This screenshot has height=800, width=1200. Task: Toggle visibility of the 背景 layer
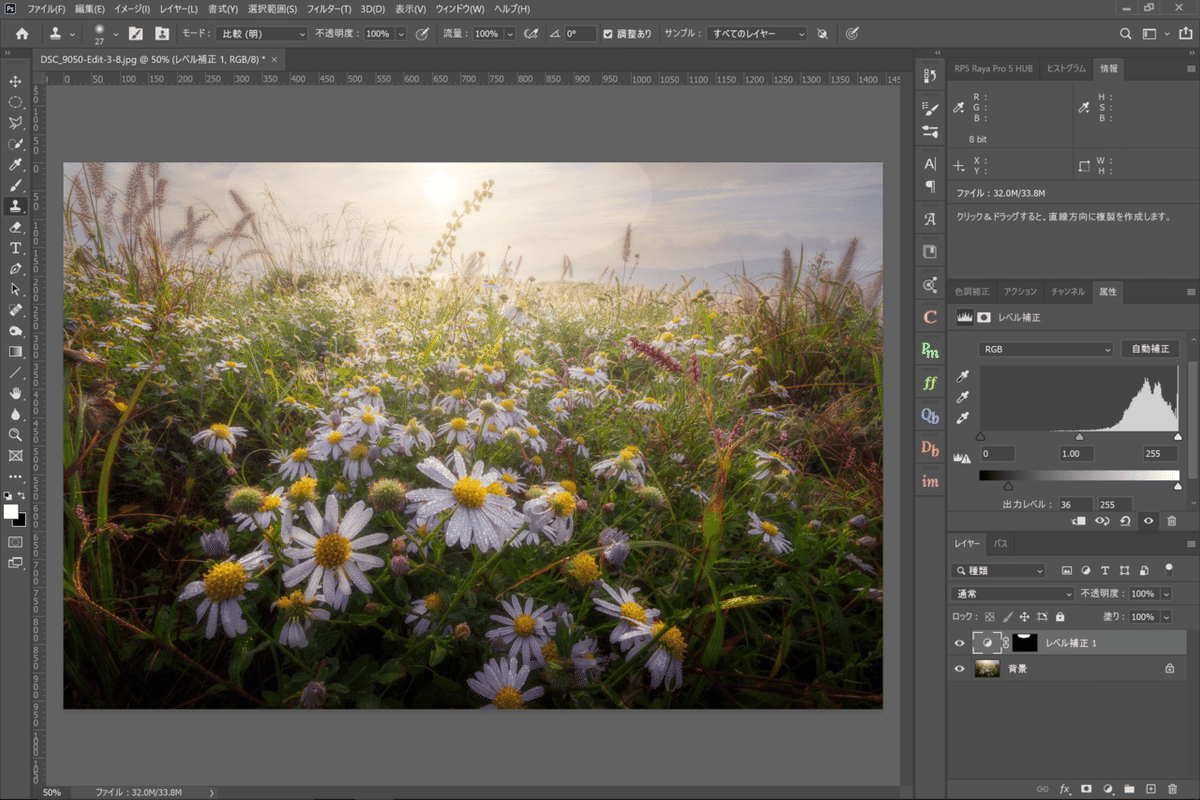[x=960, y=668]
